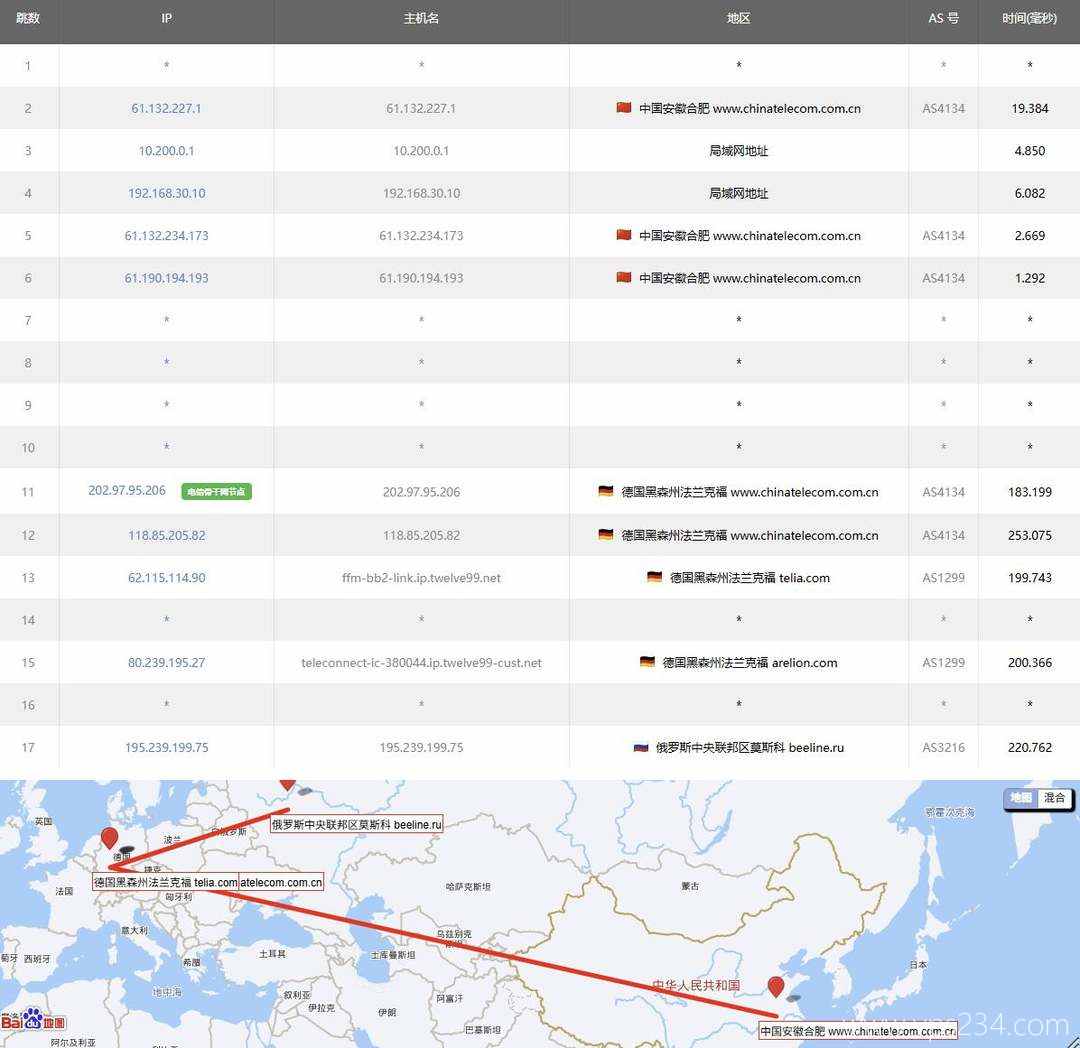Click AS3216 in hop 17 row

pyautogui.click(x=943, y=747)
